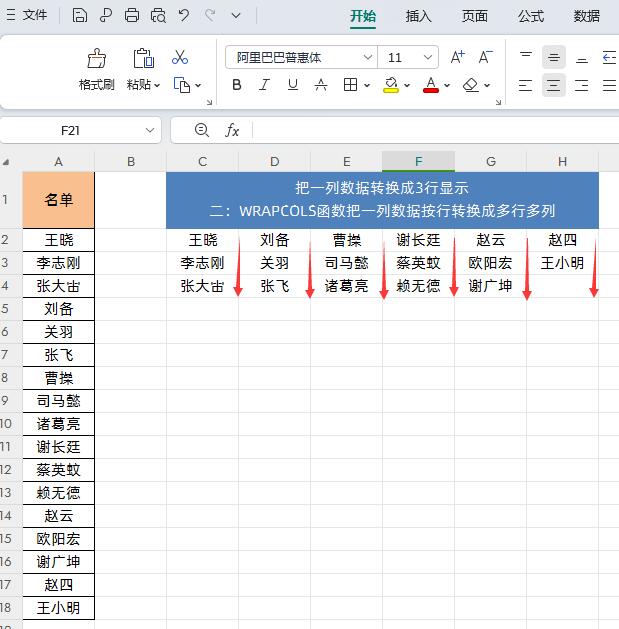Click the formula bar input

pyautogui.click(x=435, y=130)
